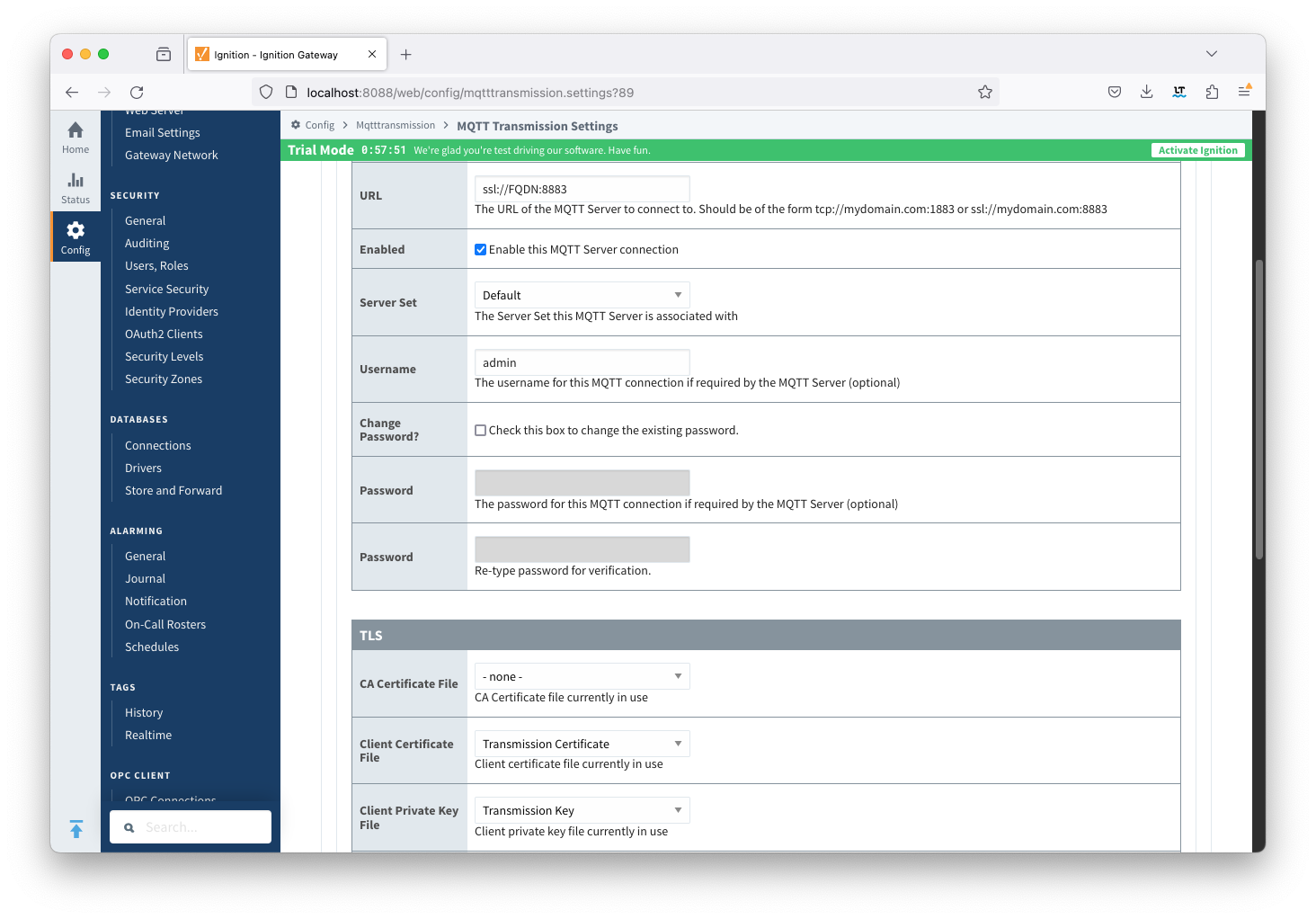Open Users, Roles settings
This screenshot has height=919, width=1316.
tap(156, 265)
